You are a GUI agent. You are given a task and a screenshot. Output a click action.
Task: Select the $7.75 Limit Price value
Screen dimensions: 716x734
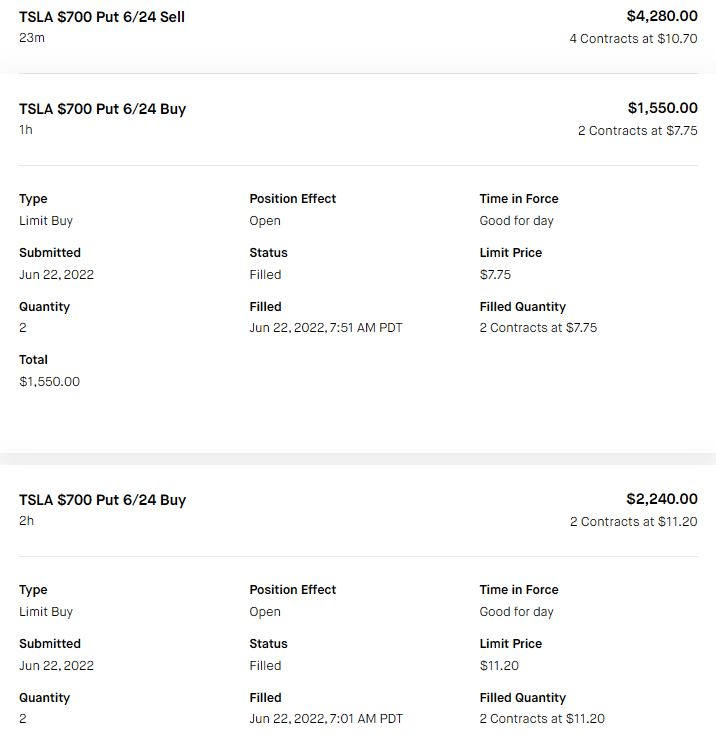495,275
